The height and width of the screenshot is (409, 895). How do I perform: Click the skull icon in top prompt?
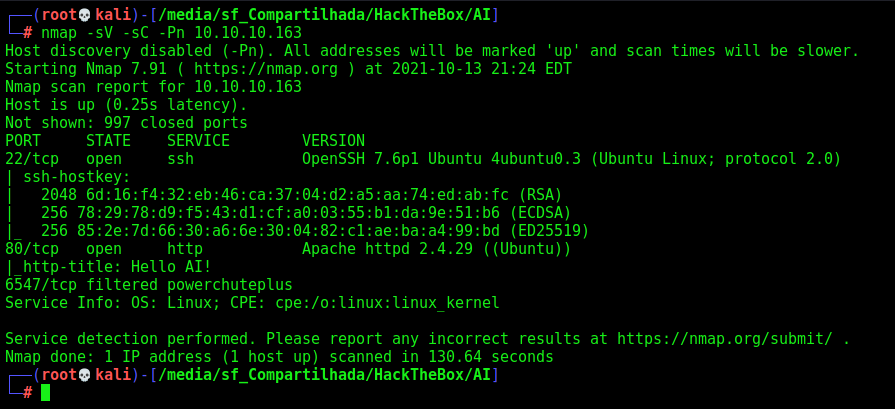tap(84, 15)
